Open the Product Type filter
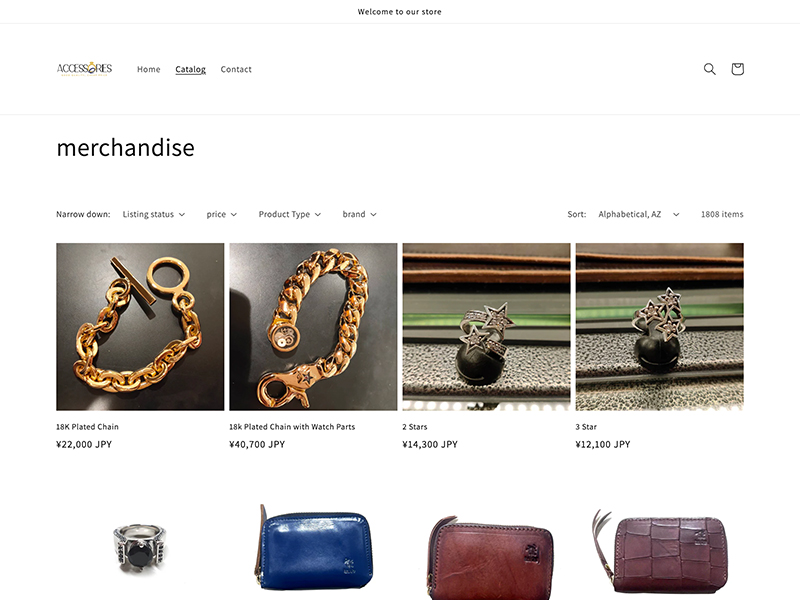The height and width of the screenshot is (600, 800). [x=289, y=214]
